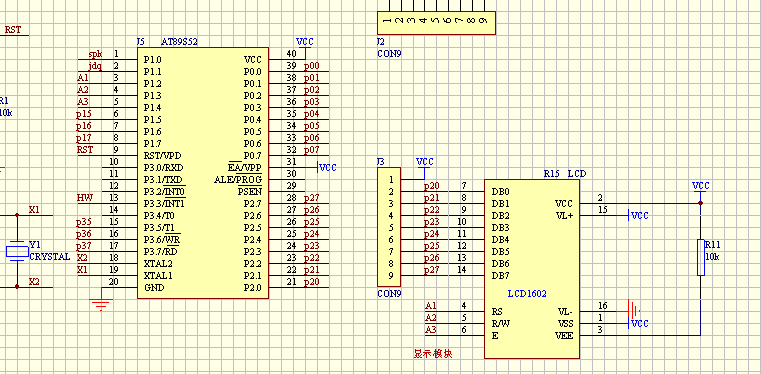Select the AT89S52 chip body
This screenshot has width=761, height=374.
pos(203,173)
